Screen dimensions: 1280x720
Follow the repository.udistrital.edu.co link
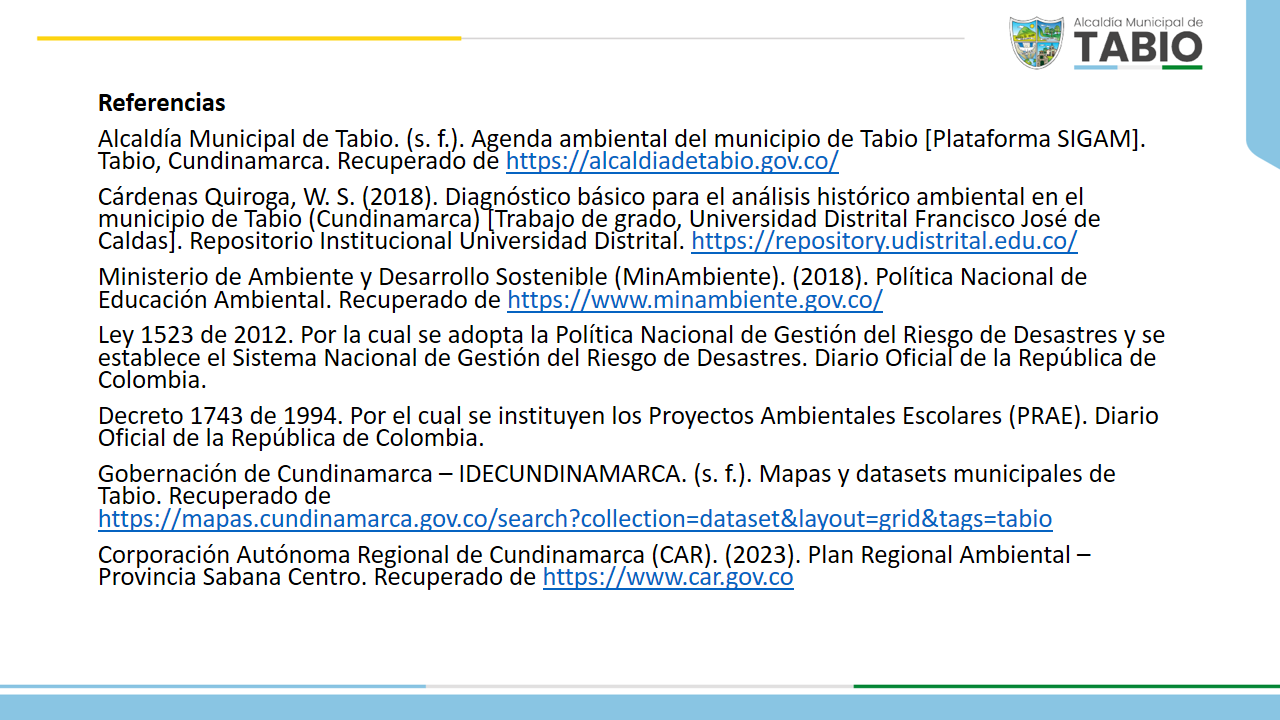pyautogui.click(x=884, y=241)
